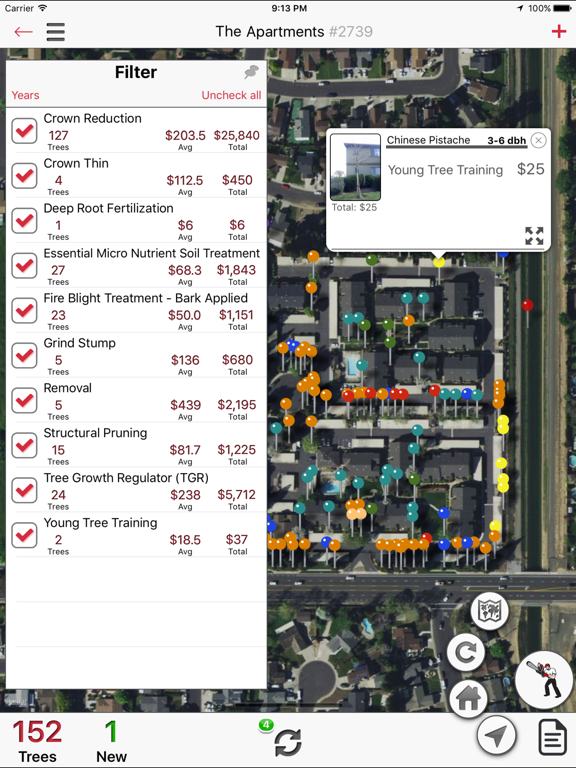The image size is (576, 768).
Task: Toggle Deep Root Fertilization checkbox
Action: 24,221
